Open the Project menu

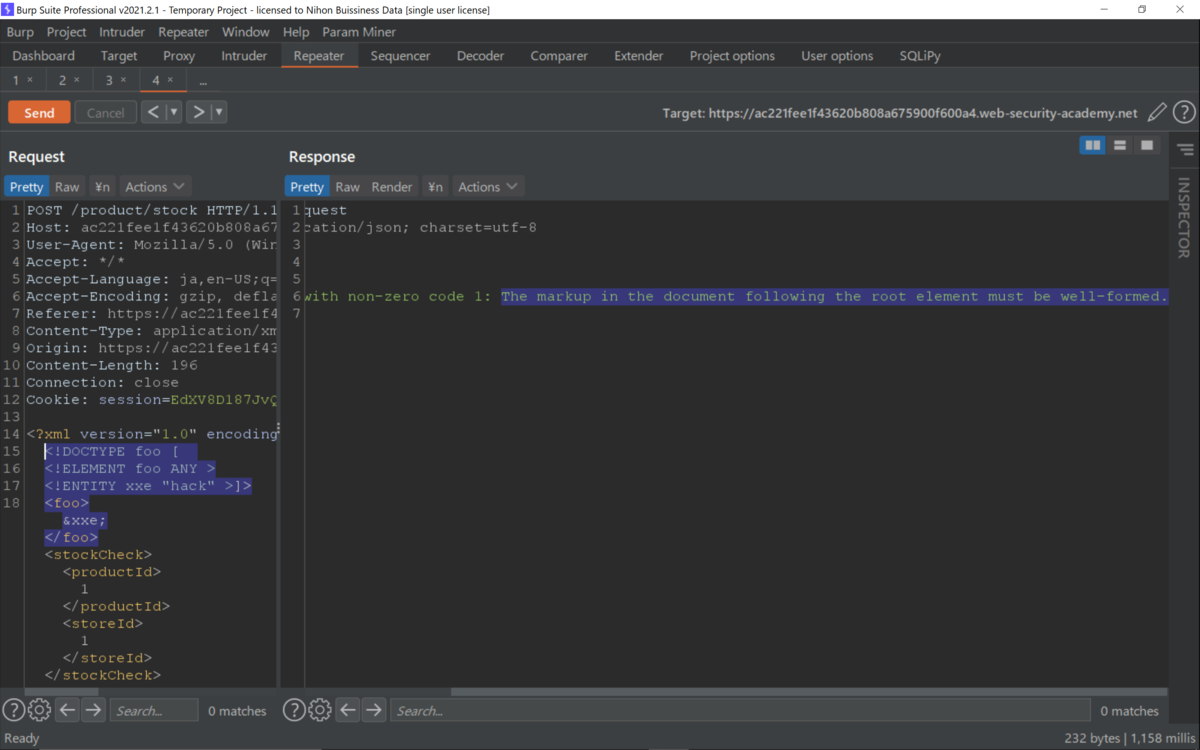pyautogui.click(x=67, y=32)
